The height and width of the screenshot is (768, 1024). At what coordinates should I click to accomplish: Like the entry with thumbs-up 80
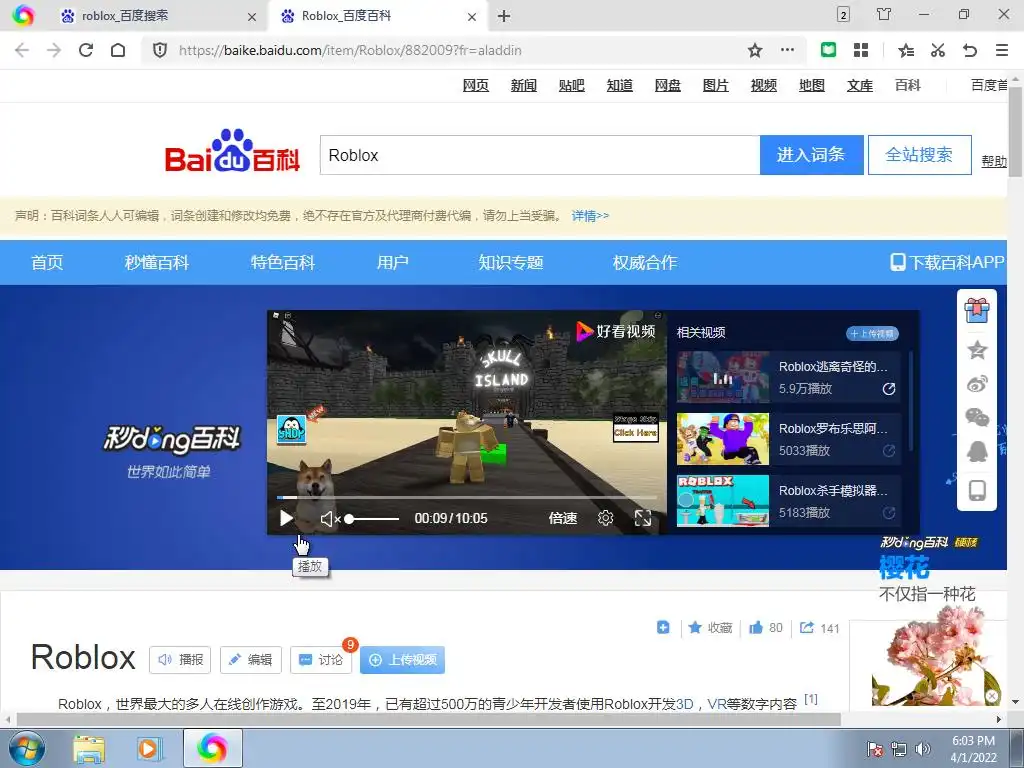pos(766,628)
